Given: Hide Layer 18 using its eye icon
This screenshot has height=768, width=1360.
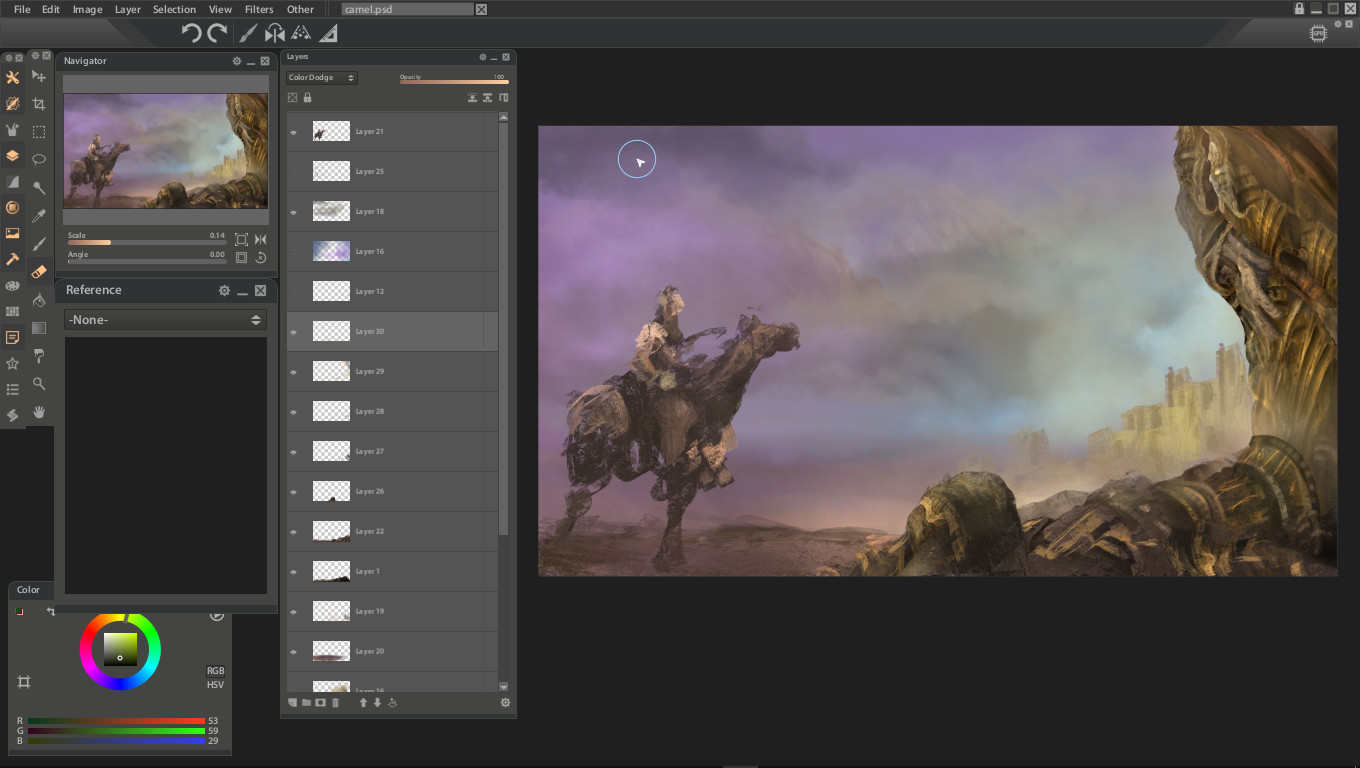Looking at the screenshot, I should (294, 211).
